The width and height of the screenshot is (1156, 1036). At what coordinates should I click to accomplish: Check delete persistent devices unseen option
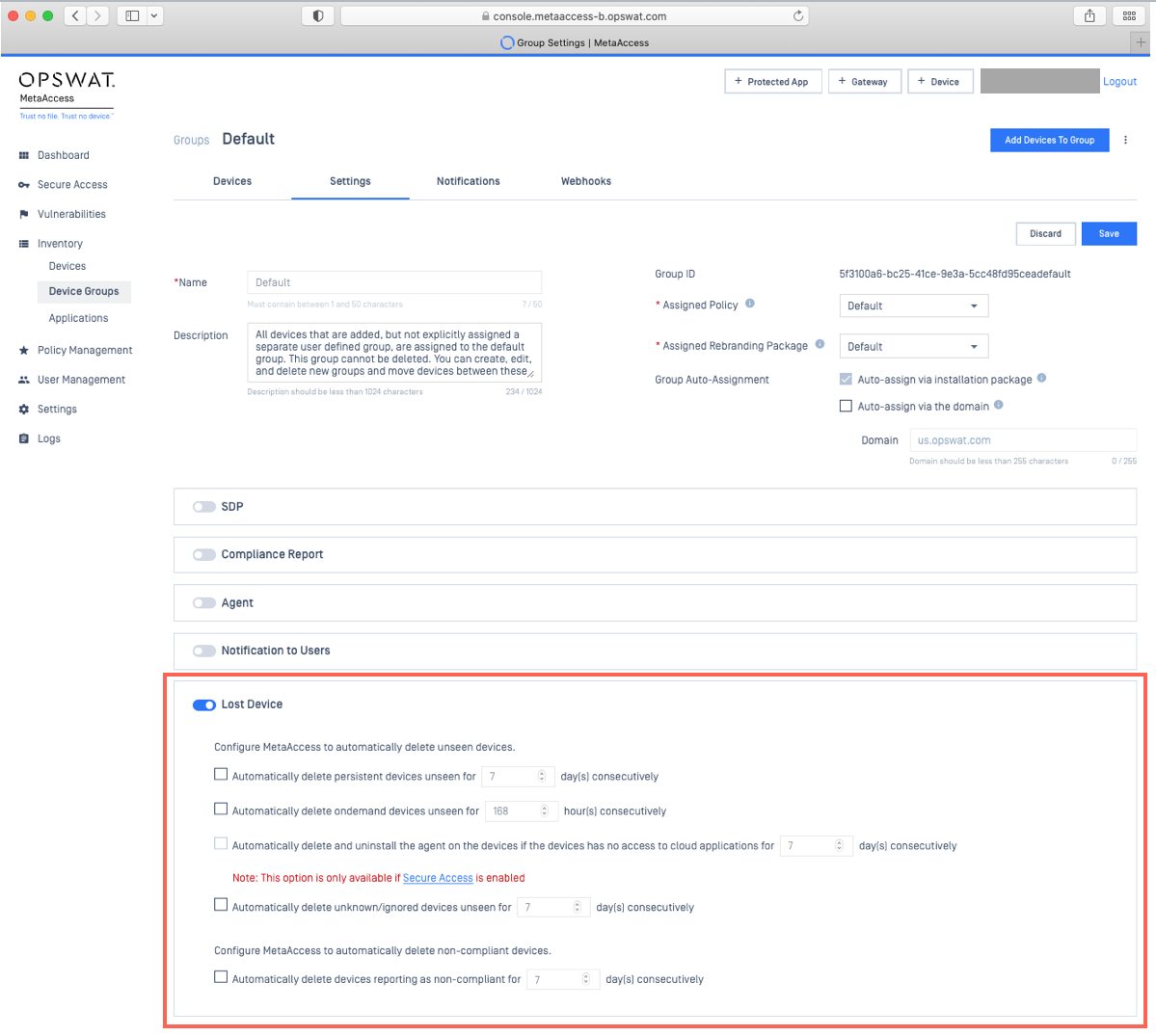[x=221, y=775]
